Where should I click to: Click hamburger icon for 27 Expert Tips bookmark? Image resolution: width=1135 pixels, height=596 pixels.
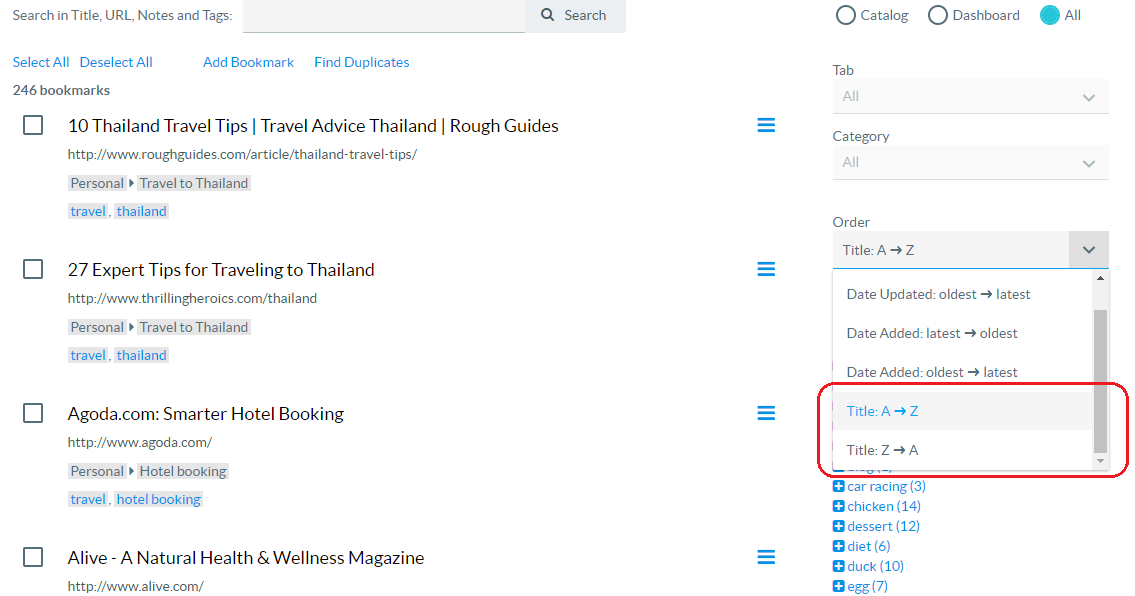pos(766,268)
